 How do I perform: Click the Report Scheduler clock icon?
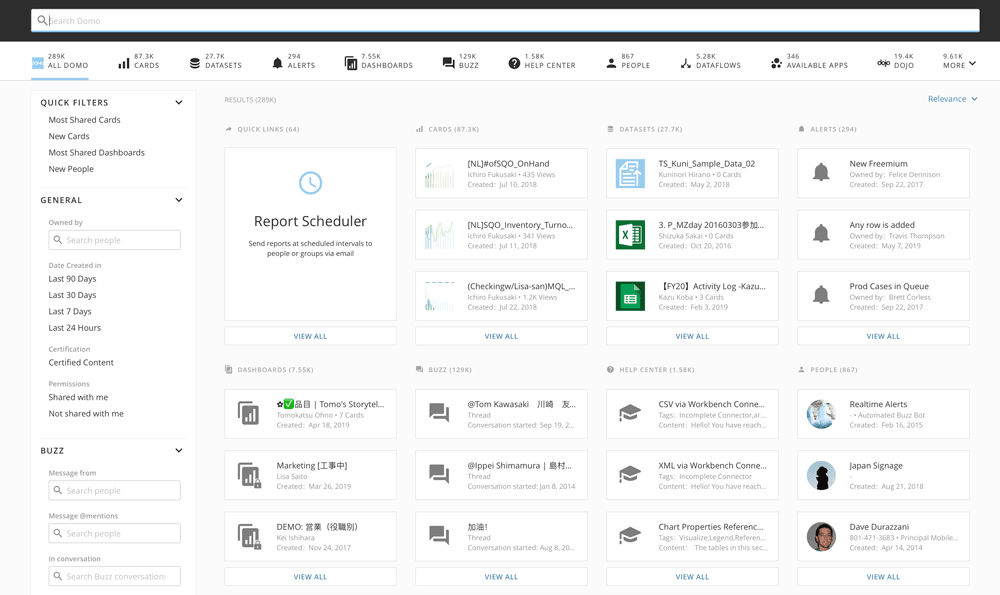point(311,183)
